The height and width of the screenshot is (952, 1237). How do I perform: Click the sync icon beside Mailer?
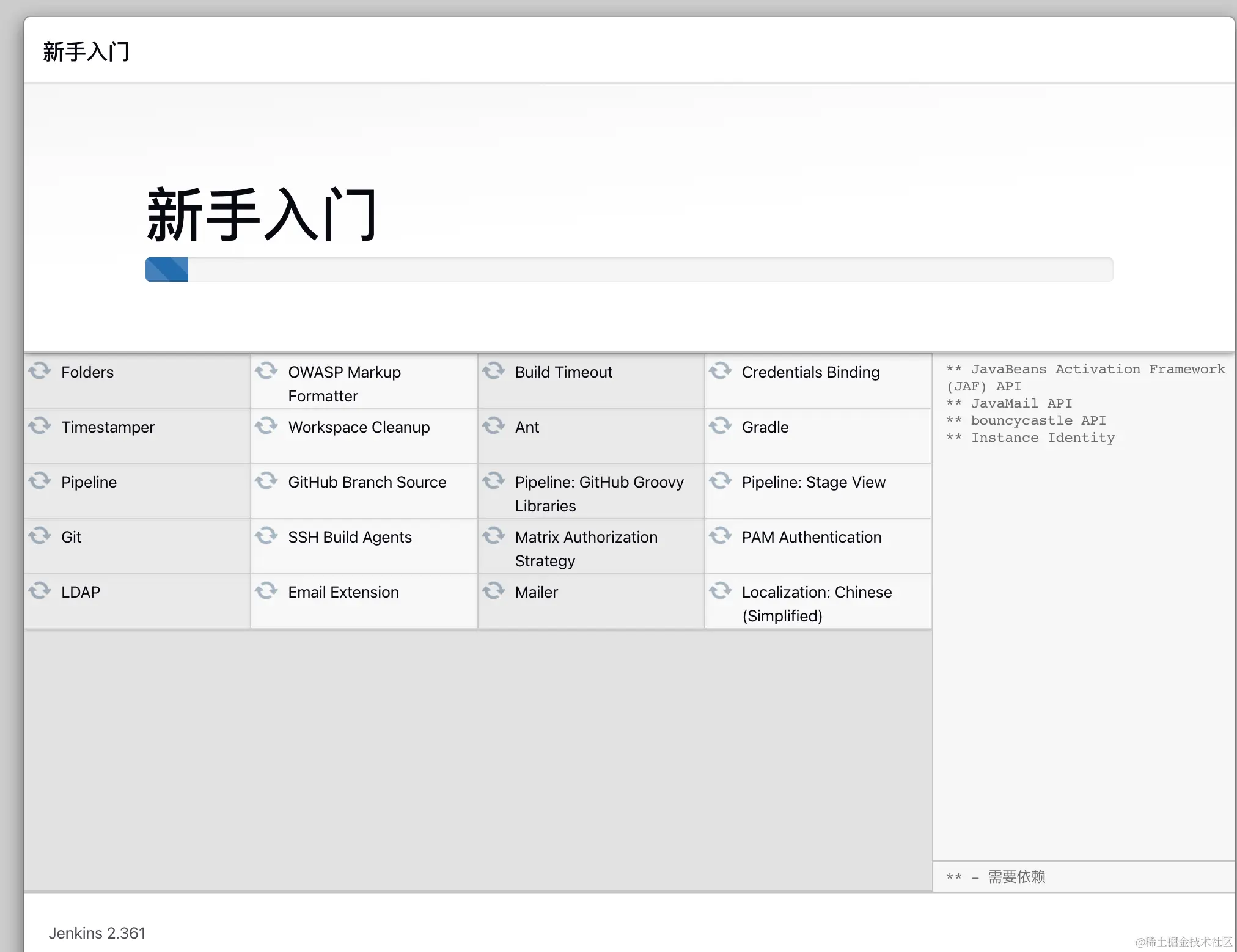coord(493,591)
